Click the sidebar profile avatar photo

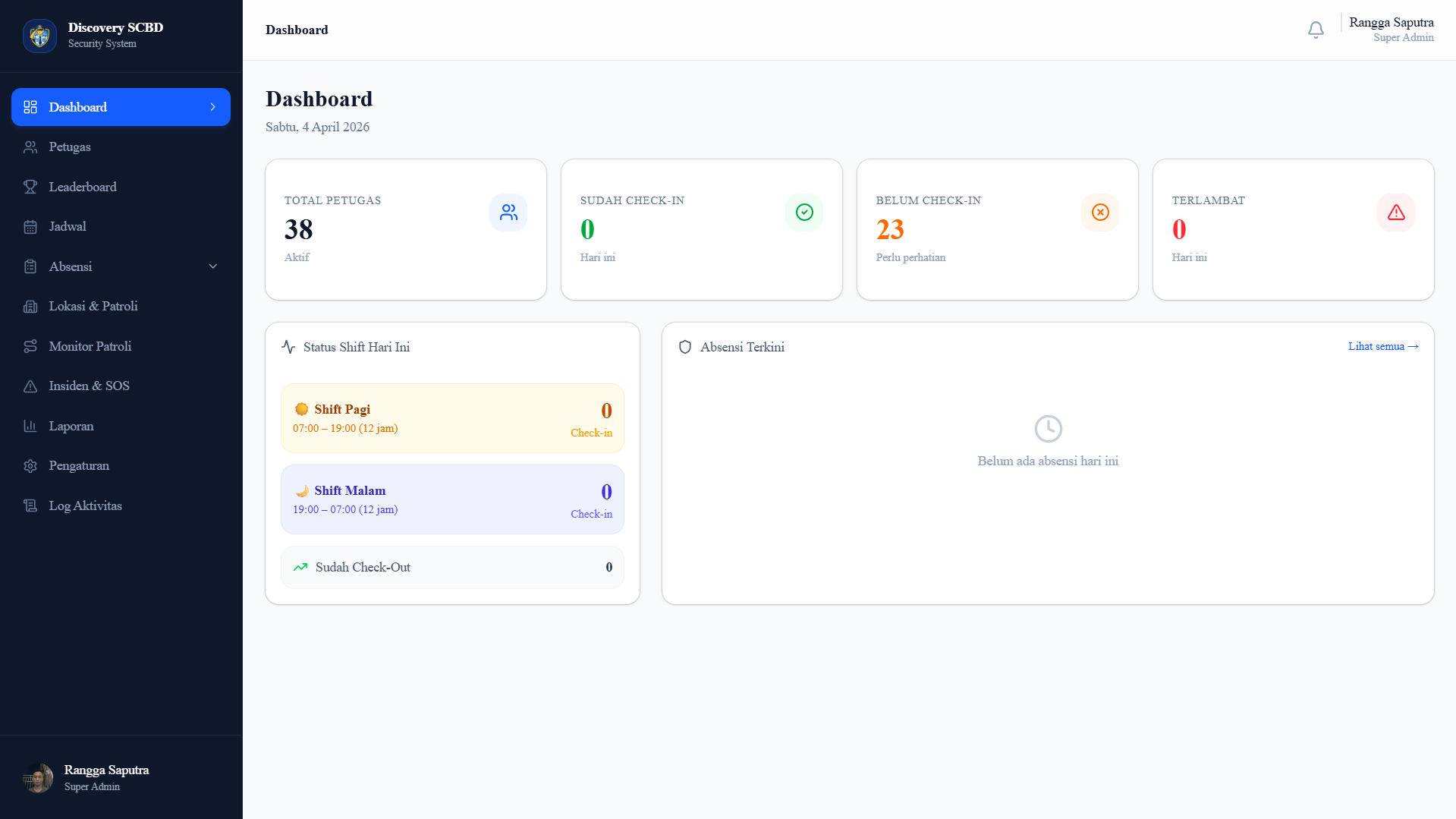(x=38, y=778)
